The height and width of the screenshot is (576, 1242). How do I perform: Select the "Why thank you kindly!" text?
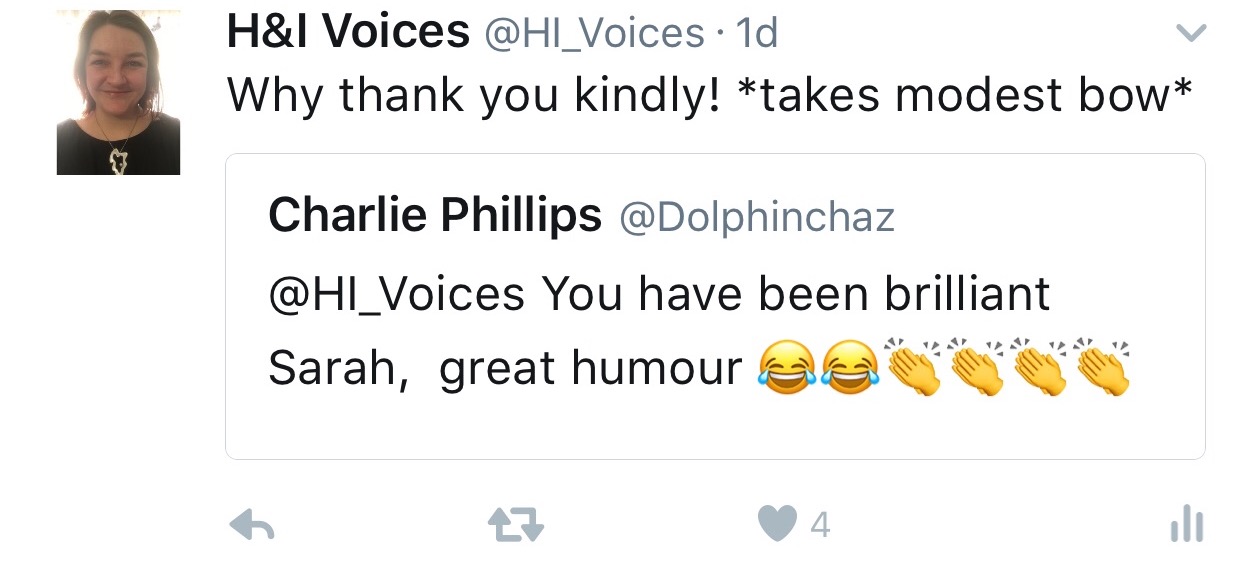pos(474,96)
